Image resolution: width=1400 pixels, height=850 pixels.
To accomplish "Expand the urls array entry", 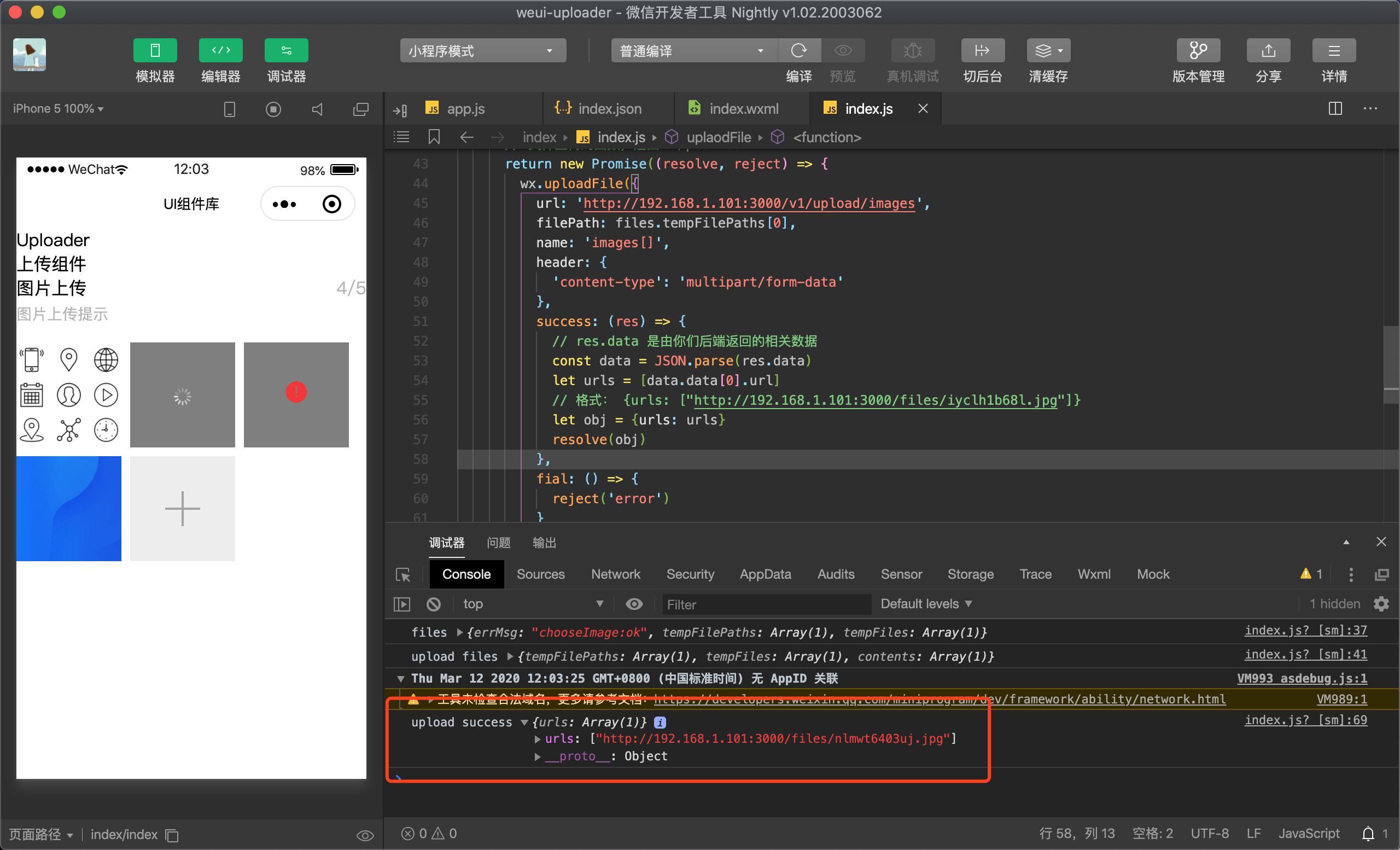I will coord(538,738).
